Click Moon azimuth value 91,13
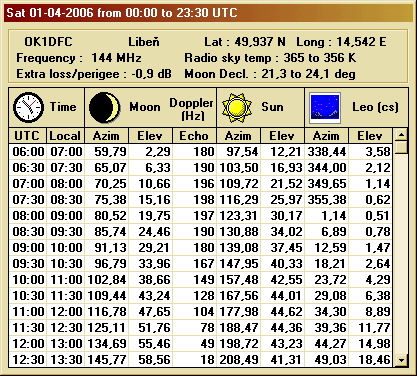 click(107, 248)
